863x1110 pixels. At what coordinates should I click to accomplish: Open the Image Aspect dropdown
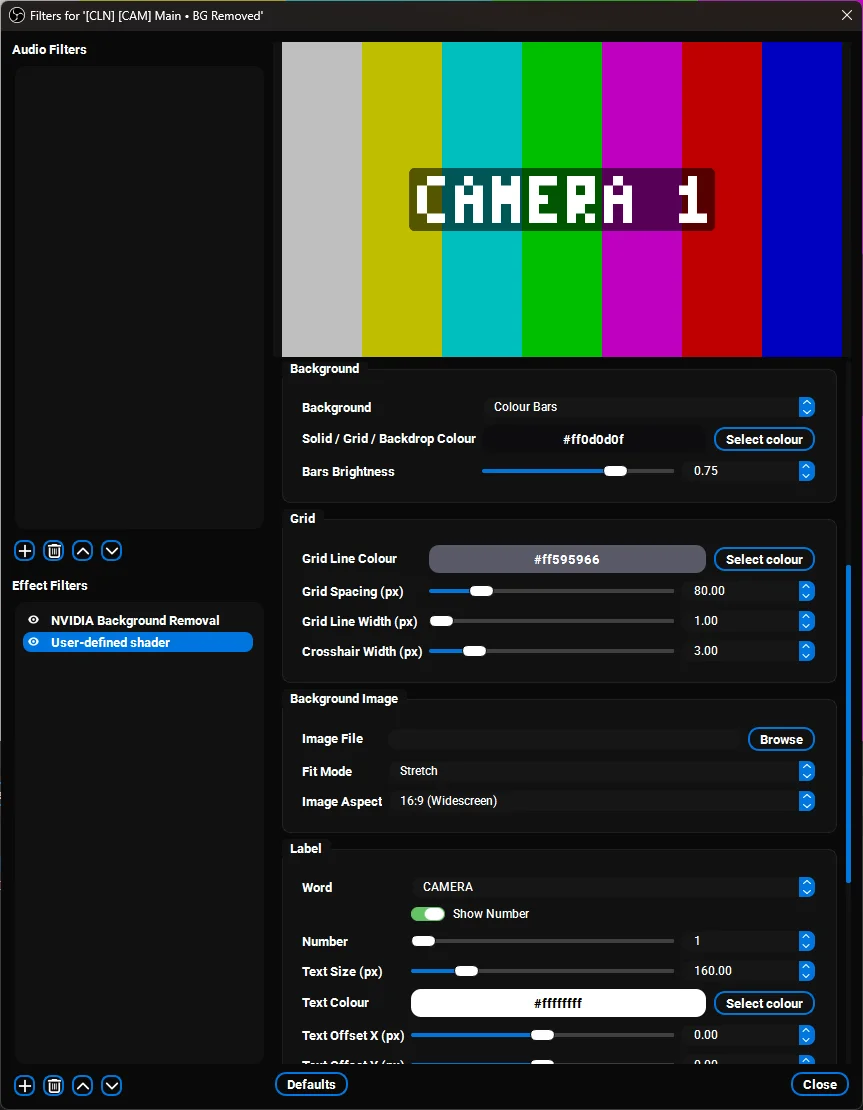[x=602, y=801]
